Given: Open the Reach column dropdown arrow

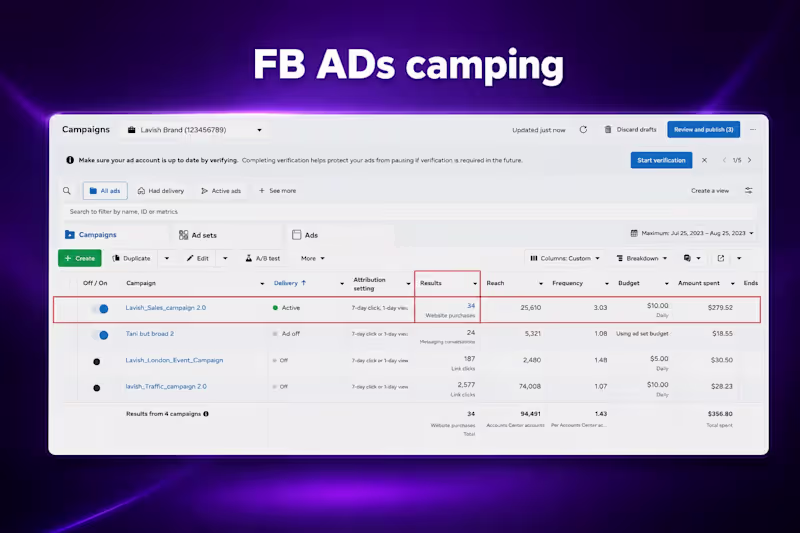Looking at the screenshot, I should tap(541, 284).
